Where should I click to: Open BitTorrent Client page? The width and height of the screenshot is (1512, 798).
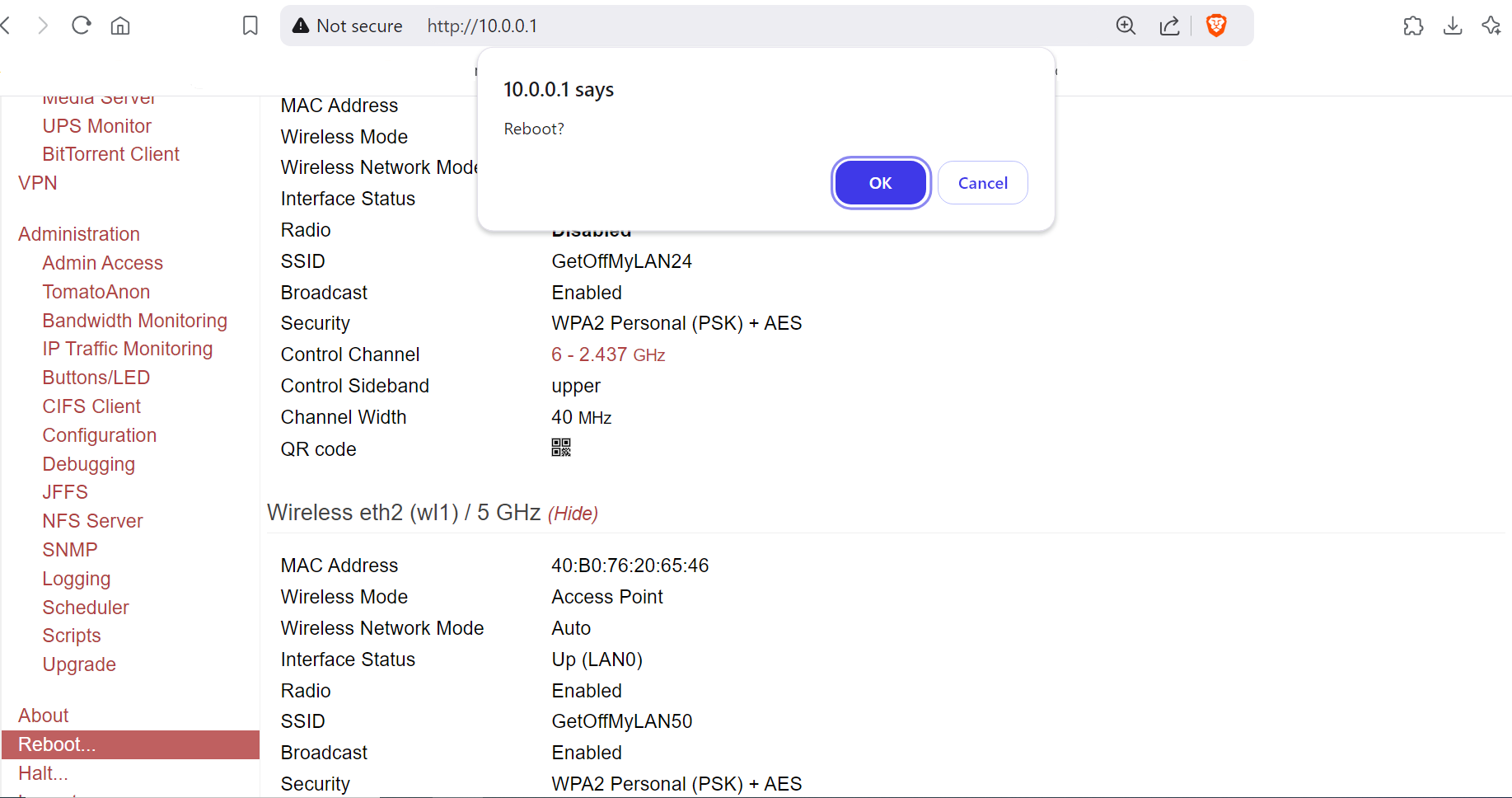(110, 154)
